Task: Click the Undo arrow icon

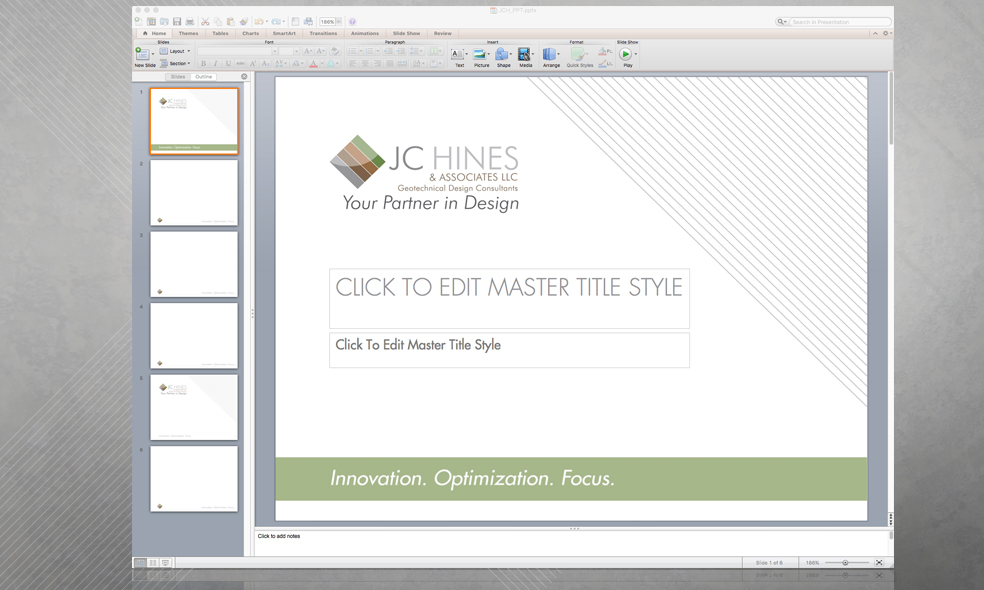Action: [259, 21]
